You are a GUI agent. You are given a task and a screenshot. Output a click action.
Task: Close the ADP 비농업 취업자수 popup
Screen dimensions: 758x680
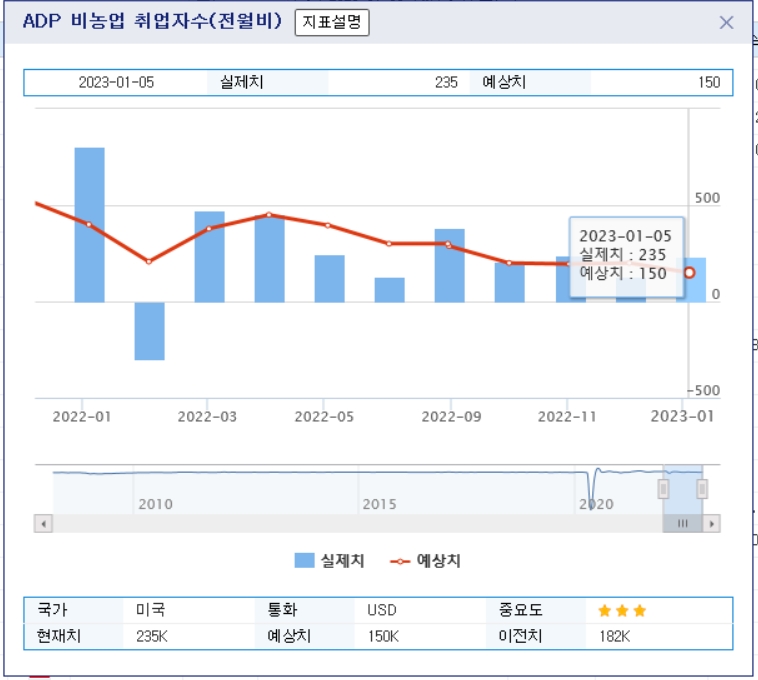tap(726, 22)
